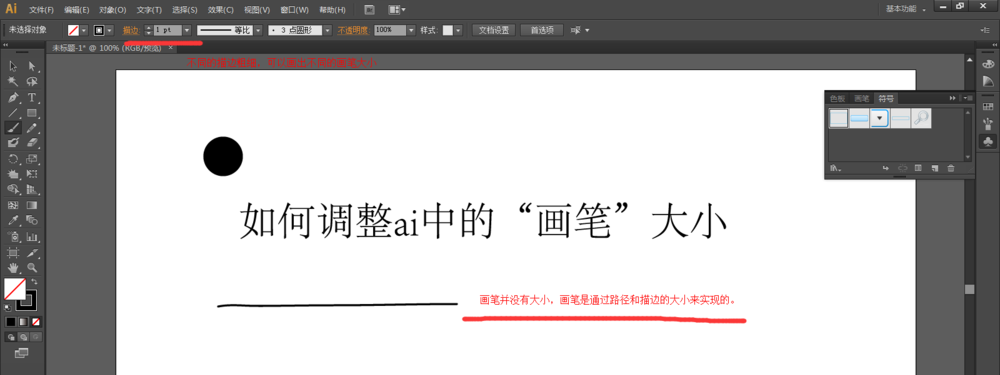The image size is (1000, 375).
Task: Set fill mode to Gradient
Action: click(24, 322)
